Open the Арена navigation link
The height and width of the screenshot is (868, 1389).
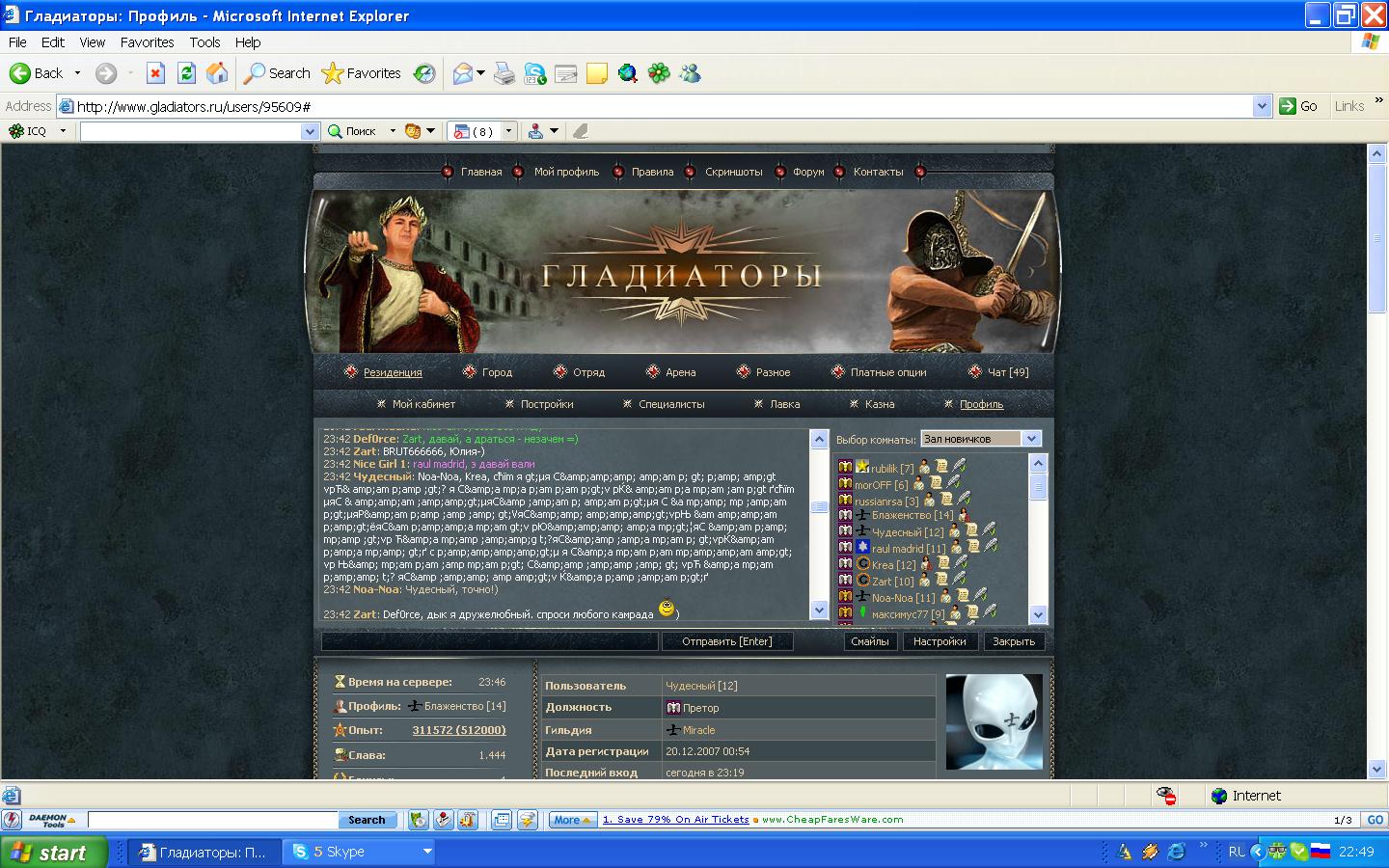point(680,372)
